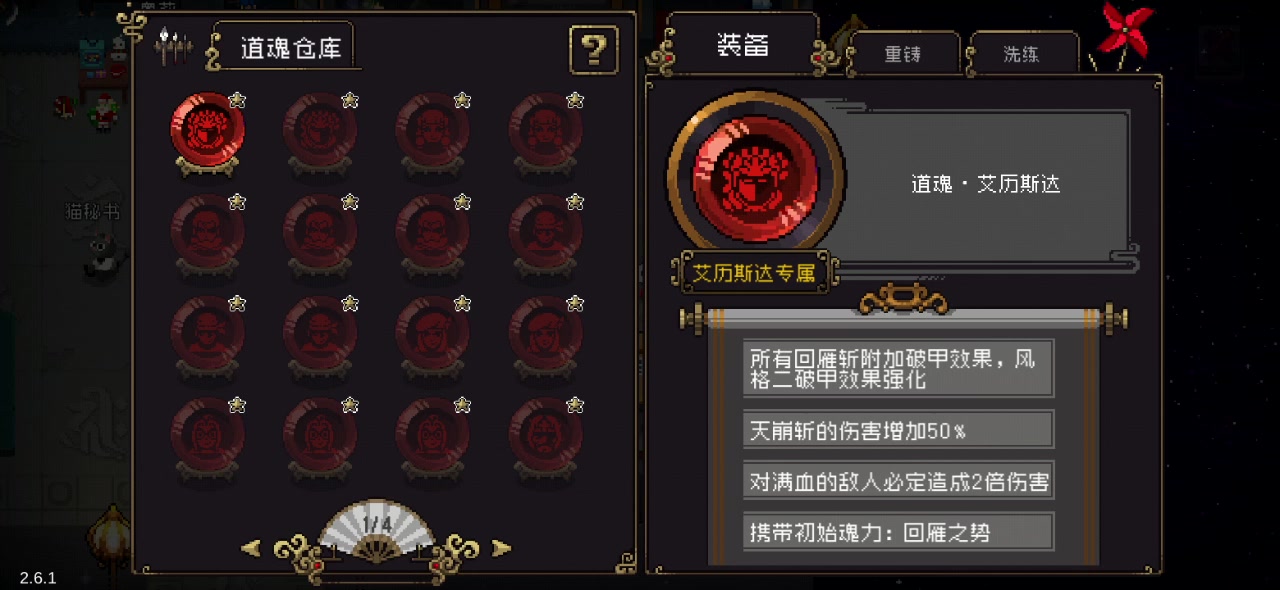
Task: Select second soul orb in first row
Action: point(319,130)
